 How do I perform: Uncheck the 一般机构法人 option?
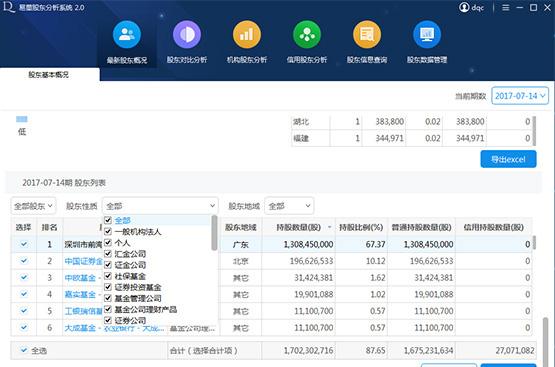(108, 231)
